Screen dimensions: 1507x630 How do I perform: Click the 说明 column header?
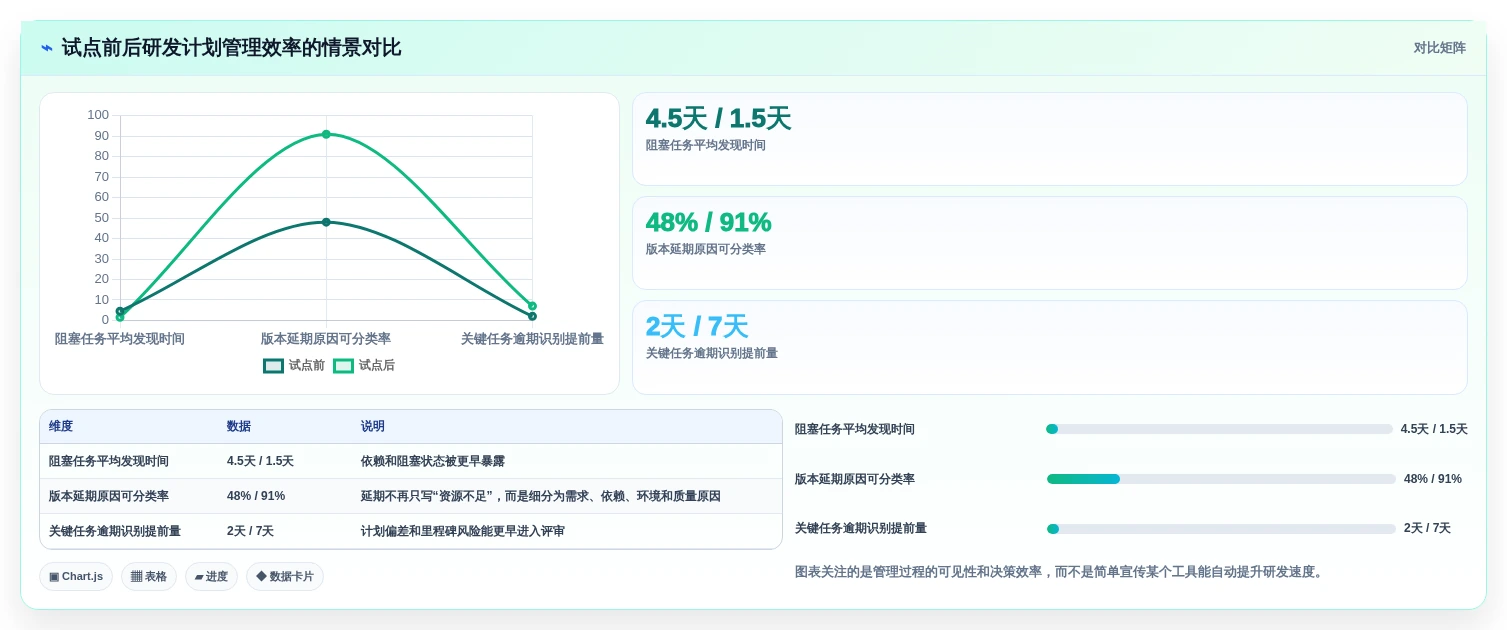(373, 426)
